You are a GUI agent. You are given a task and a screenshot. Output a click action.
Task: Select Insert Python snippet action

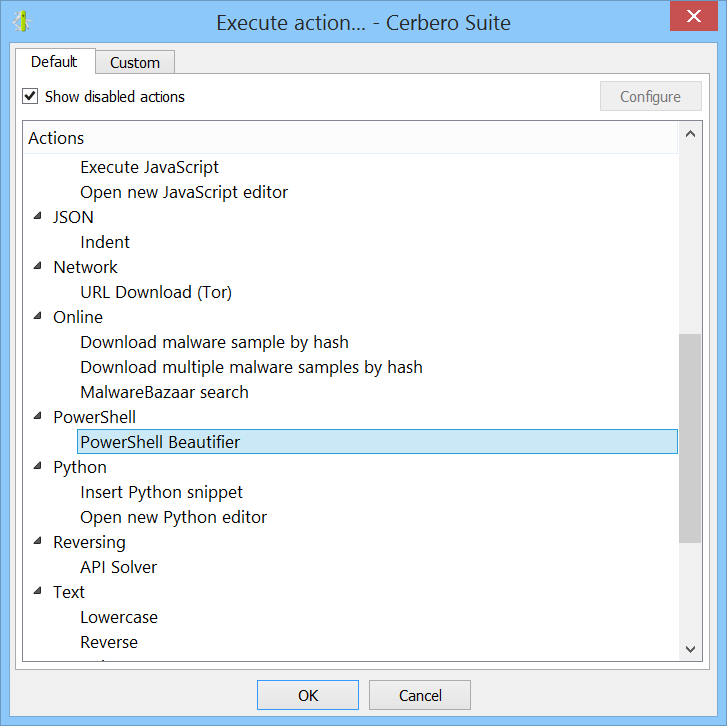161,493
